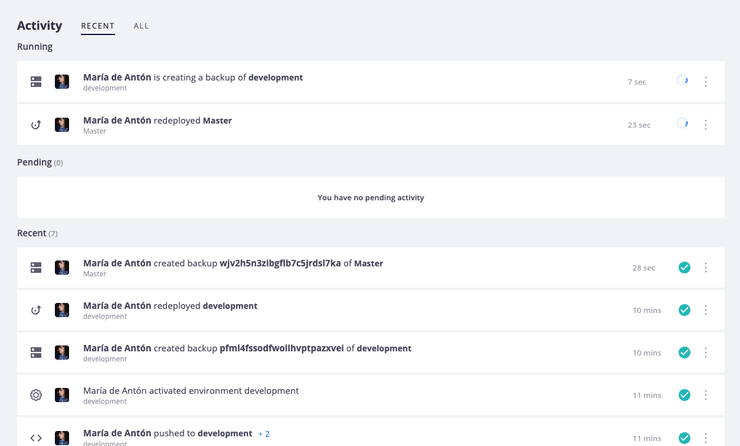
Task: Click user avatar on activated environment row
Action: (x=62, y=395)
